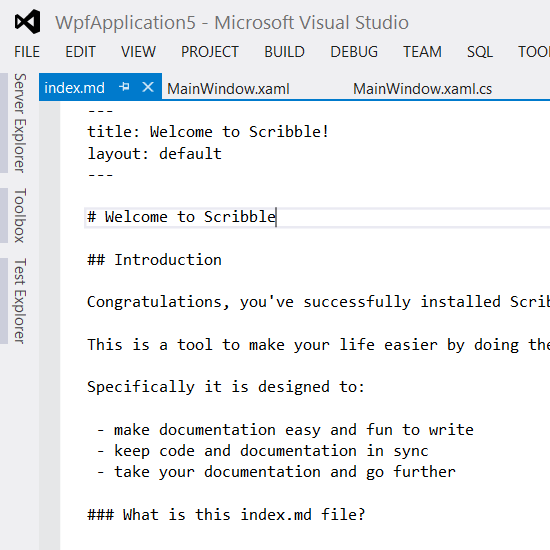Open the SQL menu

click(480, 52)
